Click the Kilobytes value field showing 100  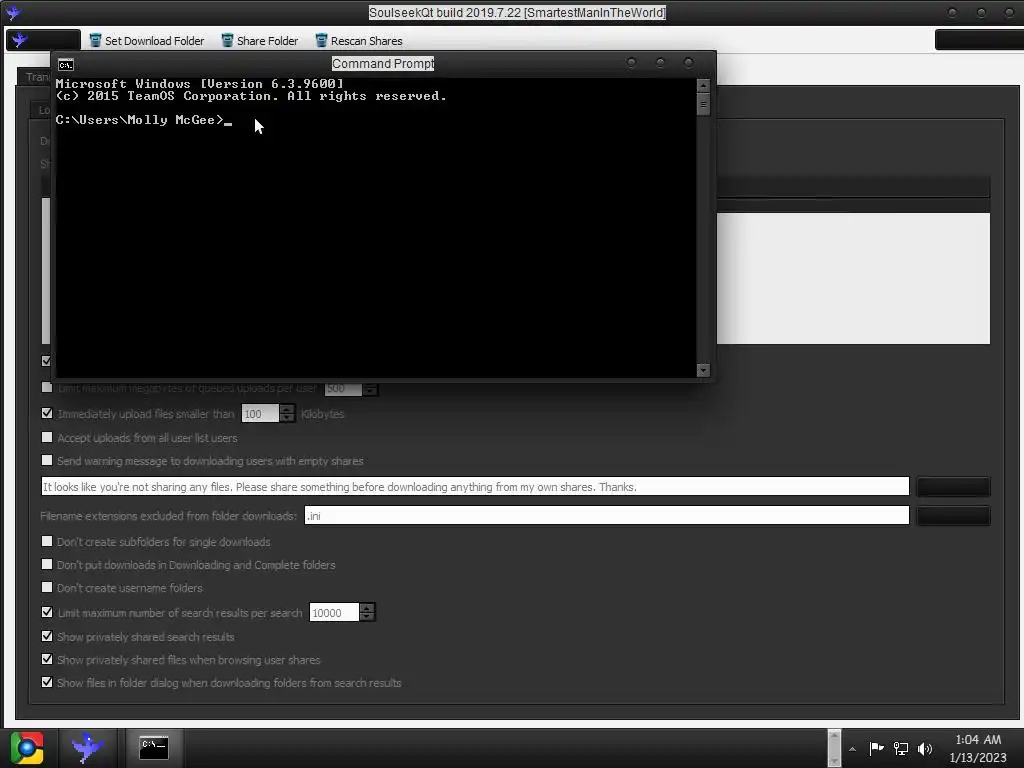260,413
